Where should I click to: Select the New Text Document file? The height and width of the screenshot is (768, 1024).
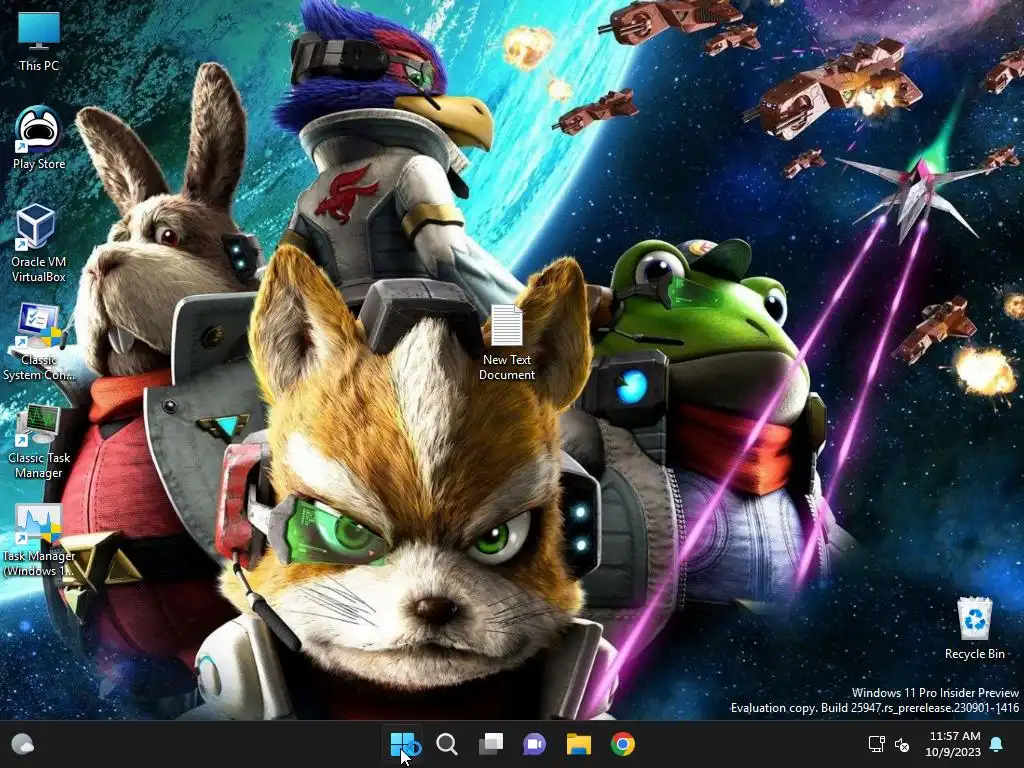point(507,342)
